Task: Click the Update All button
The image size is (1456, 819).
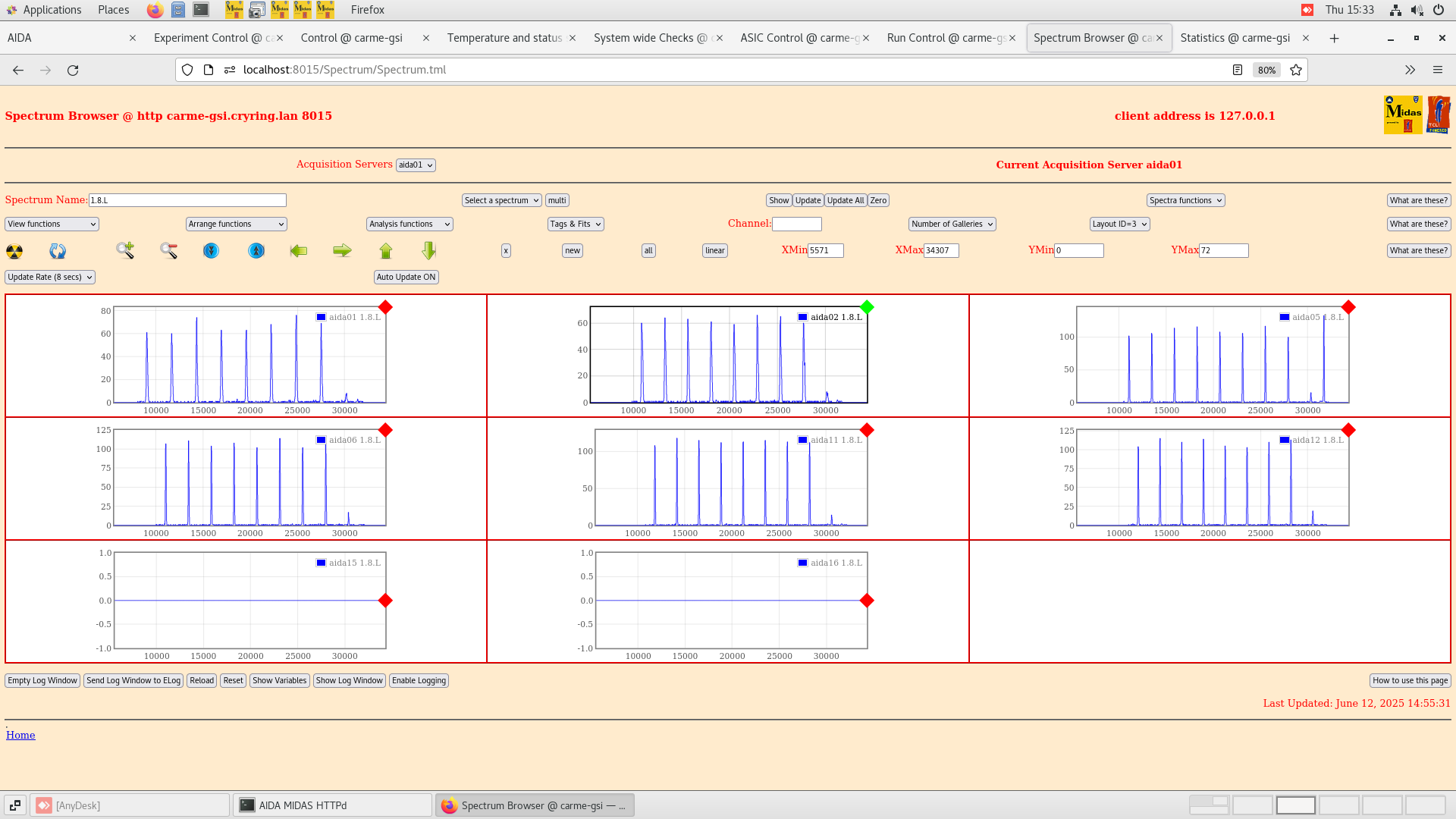Action: (x=846, y=200)
